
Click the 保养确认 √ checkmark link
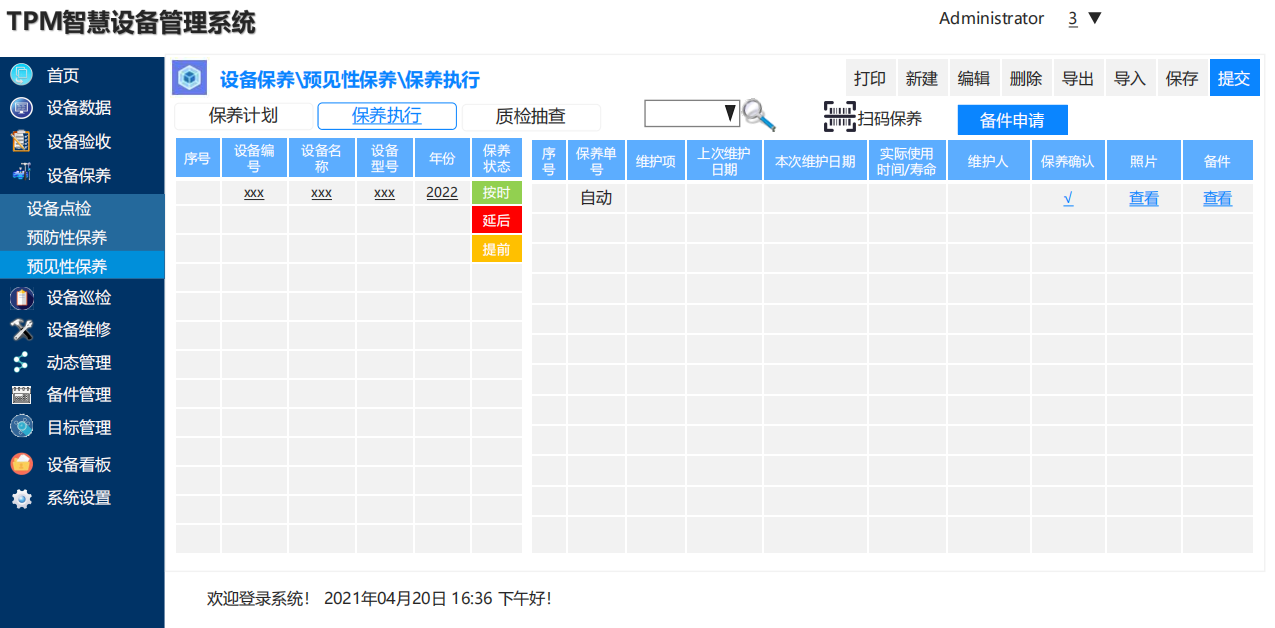1068,198
